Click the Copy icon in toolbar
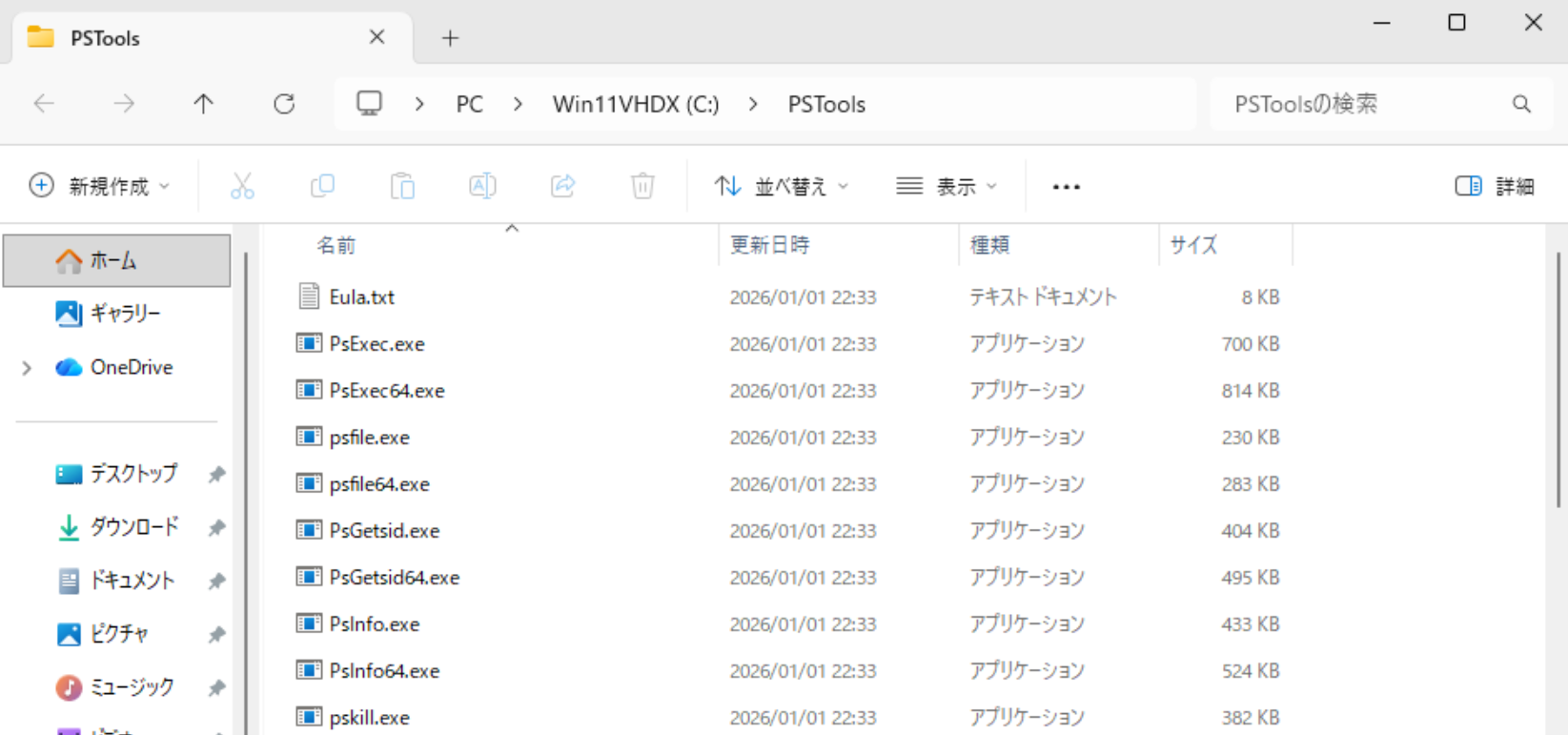The height and width of the screenshot is (735, 1568). pos(322,186)
